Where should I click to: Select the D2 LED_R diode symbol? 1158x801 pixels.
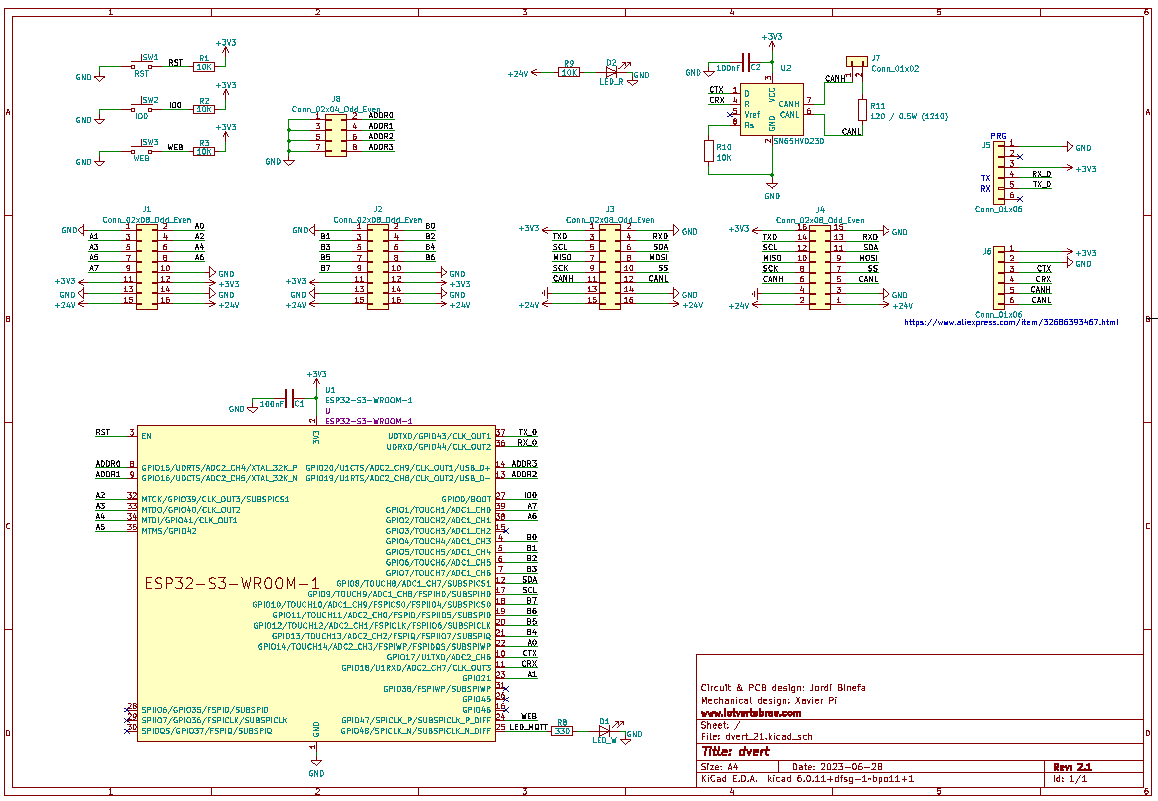click(x=612, y=72)
